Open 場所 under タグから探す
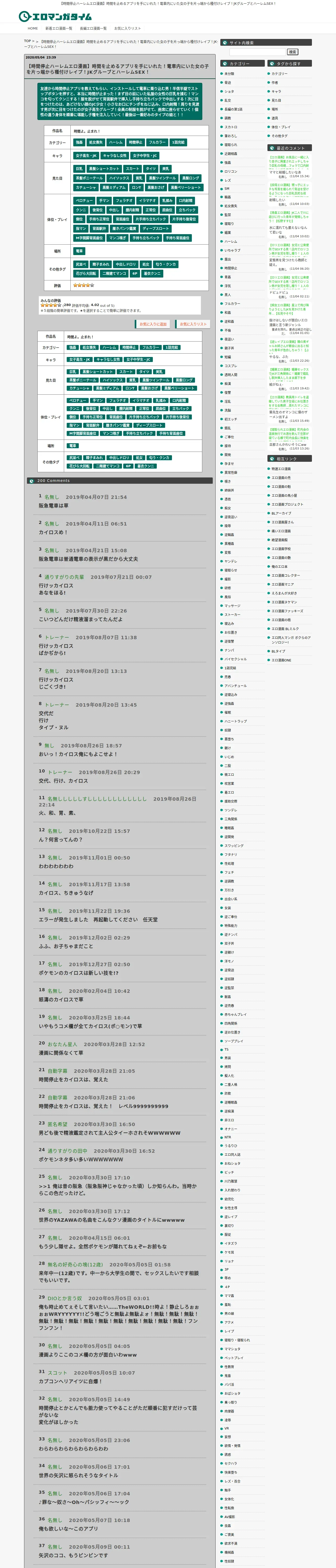The image size is (336, 1568). (x=275, y=109)
